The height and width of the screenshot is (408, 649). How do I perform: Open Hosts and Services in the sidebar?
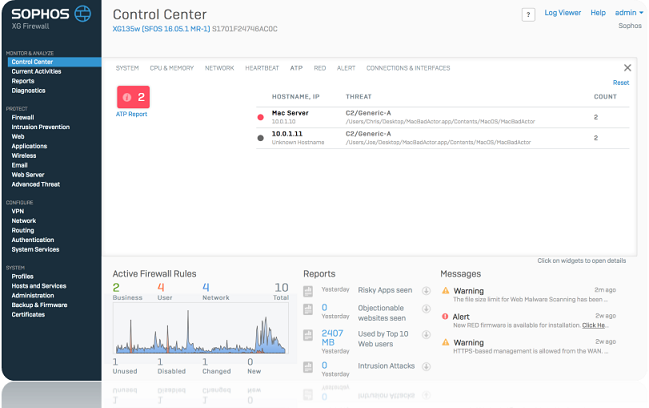(x=39, y=286)
